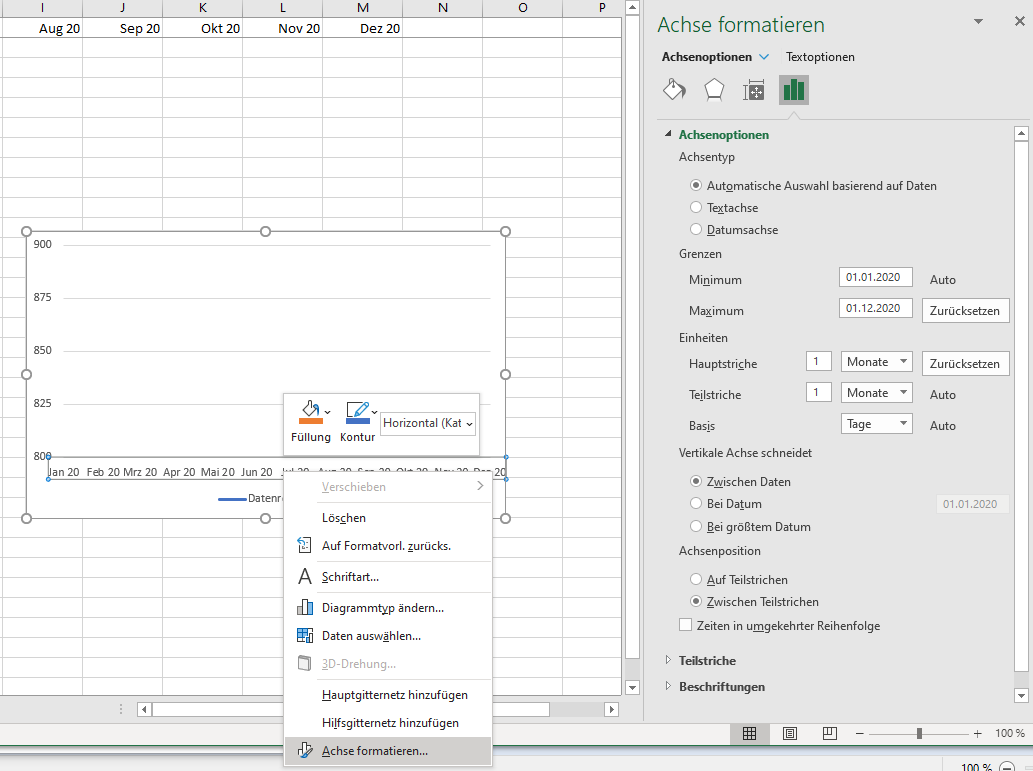The image size is (1033, 771).
Task: Select 'Auf Teilstrichen' axis position
Action: coord(696,579)
